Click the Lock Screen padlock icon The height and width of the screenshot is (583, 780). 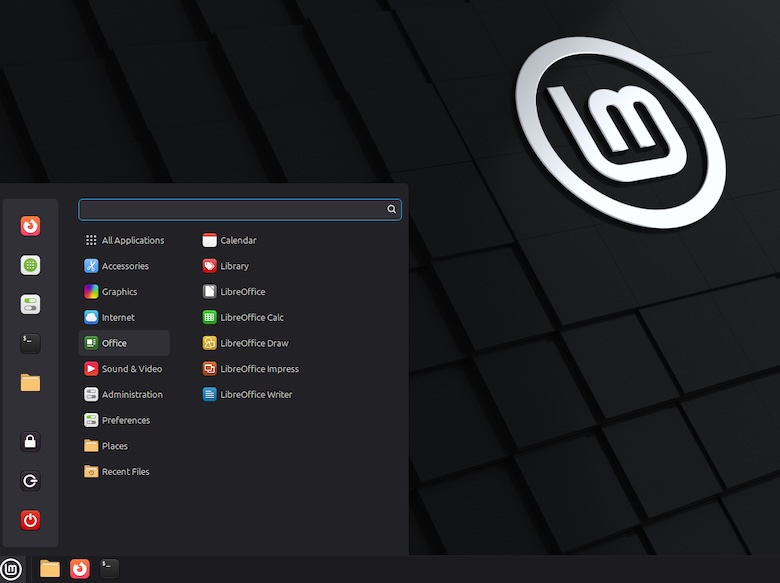[x=30, y=442]
